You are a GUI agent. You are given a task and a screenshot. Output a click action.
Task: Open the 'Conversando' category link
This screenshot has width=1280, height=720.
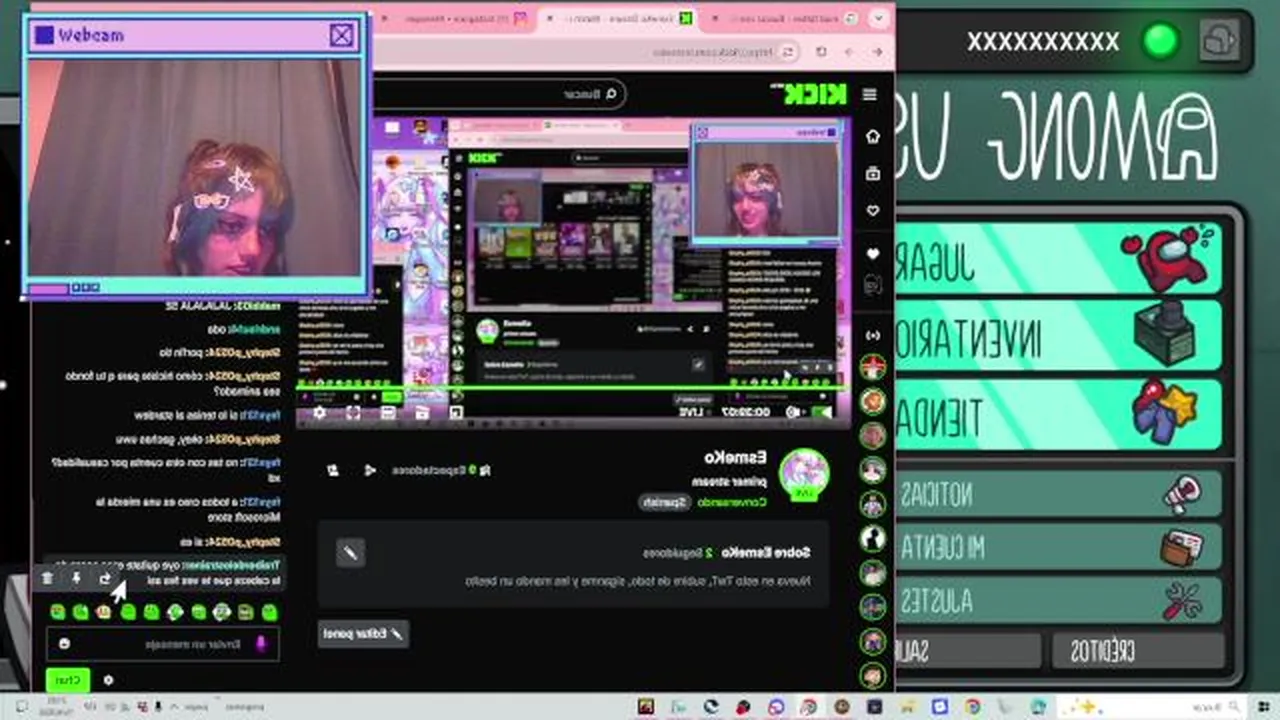pyautogui.click(x=731, y=502)
